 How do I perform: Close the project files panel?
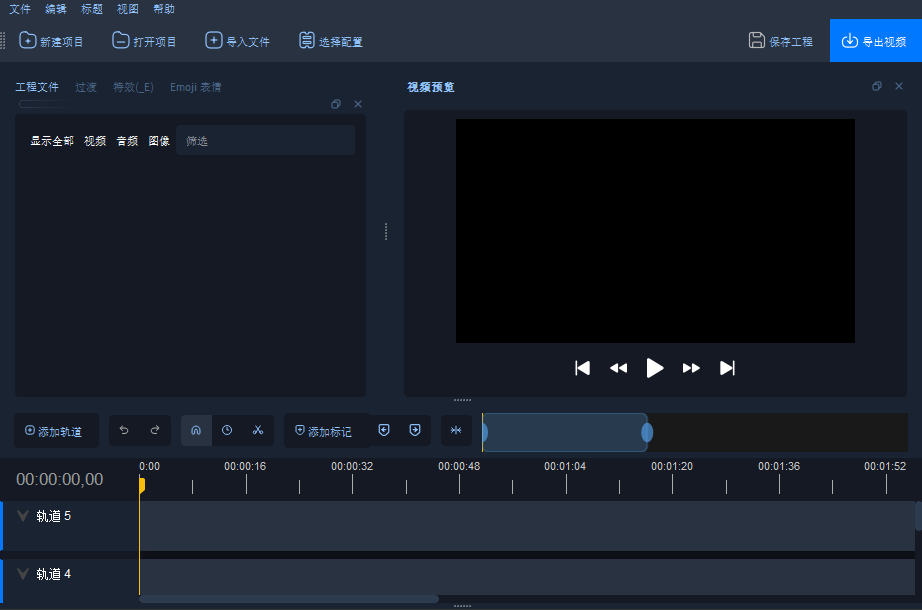(x=358, y=104)
